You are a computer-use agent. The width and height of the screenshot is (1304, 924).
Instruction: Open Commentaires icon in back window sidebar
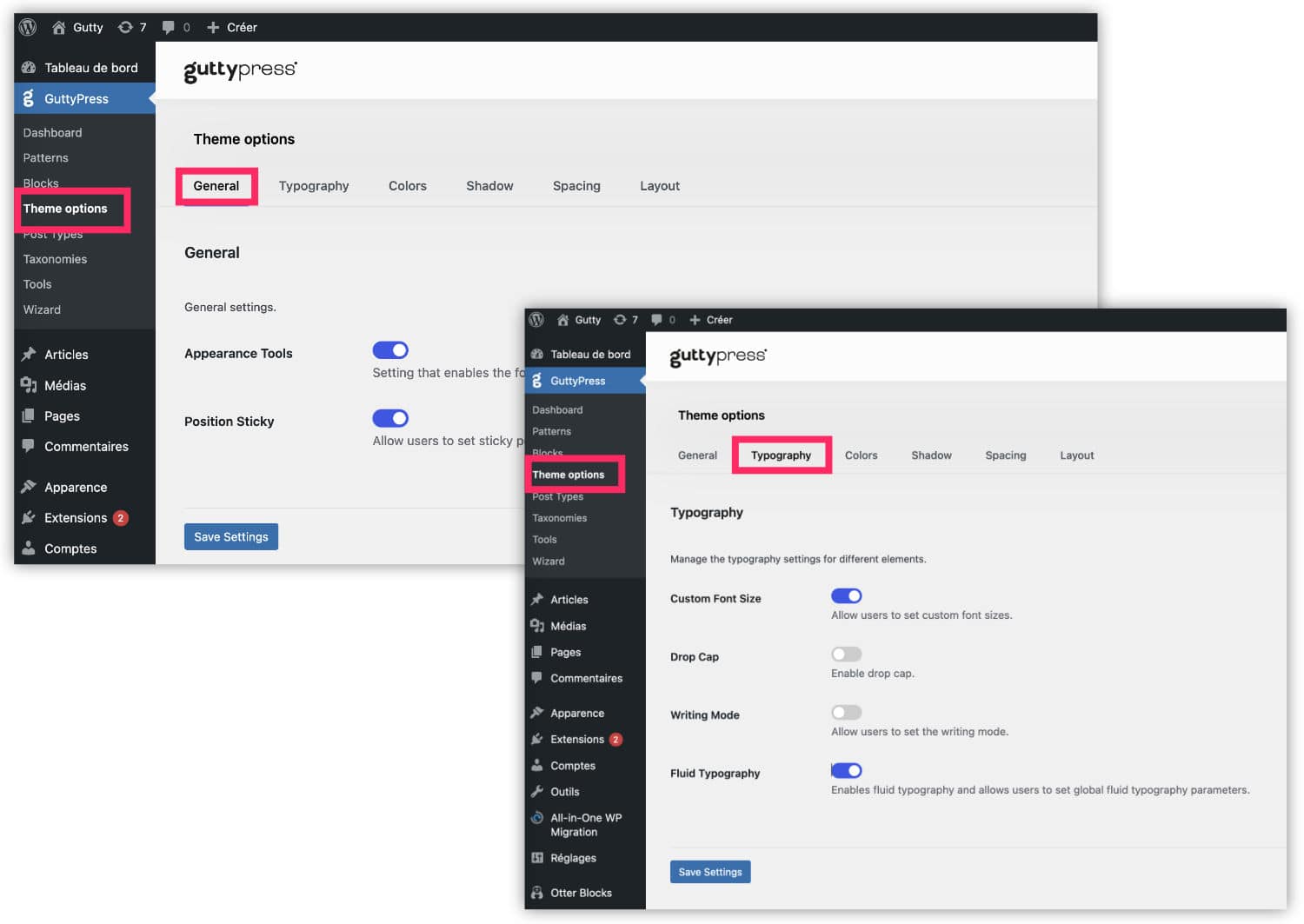pyautogui.click(x=29, y=446)
